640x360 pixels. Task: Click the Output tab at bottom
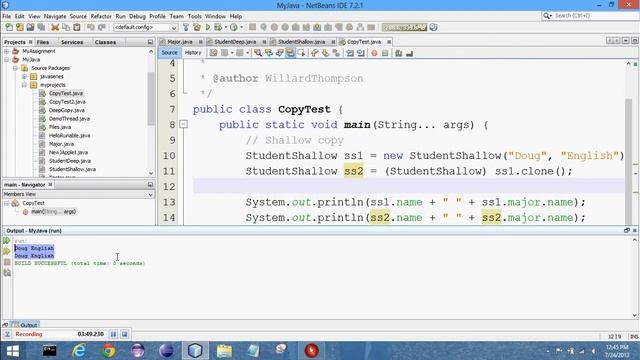tap(25, 325)
